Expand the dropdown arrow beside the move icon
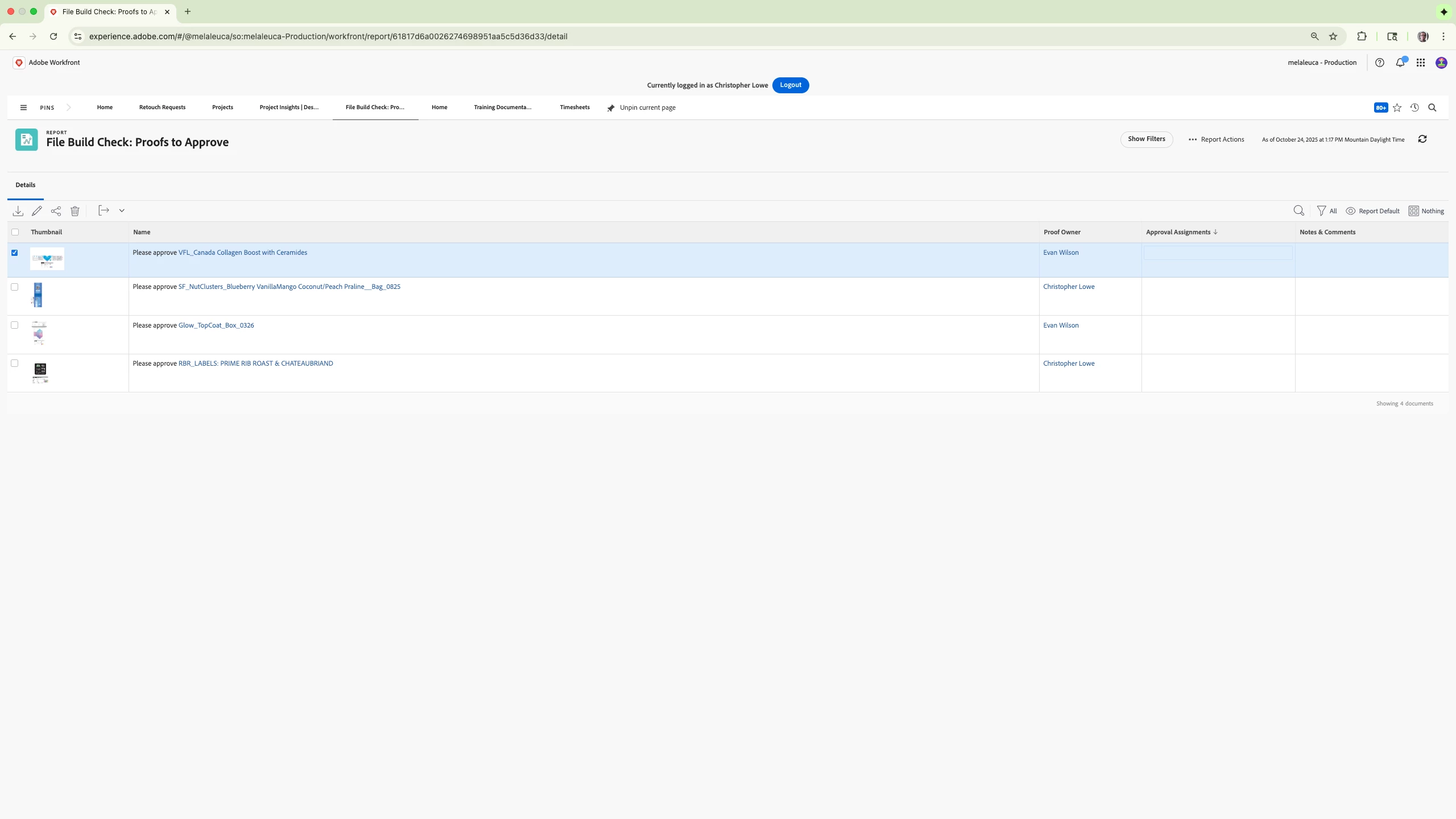 coord(122,211)
